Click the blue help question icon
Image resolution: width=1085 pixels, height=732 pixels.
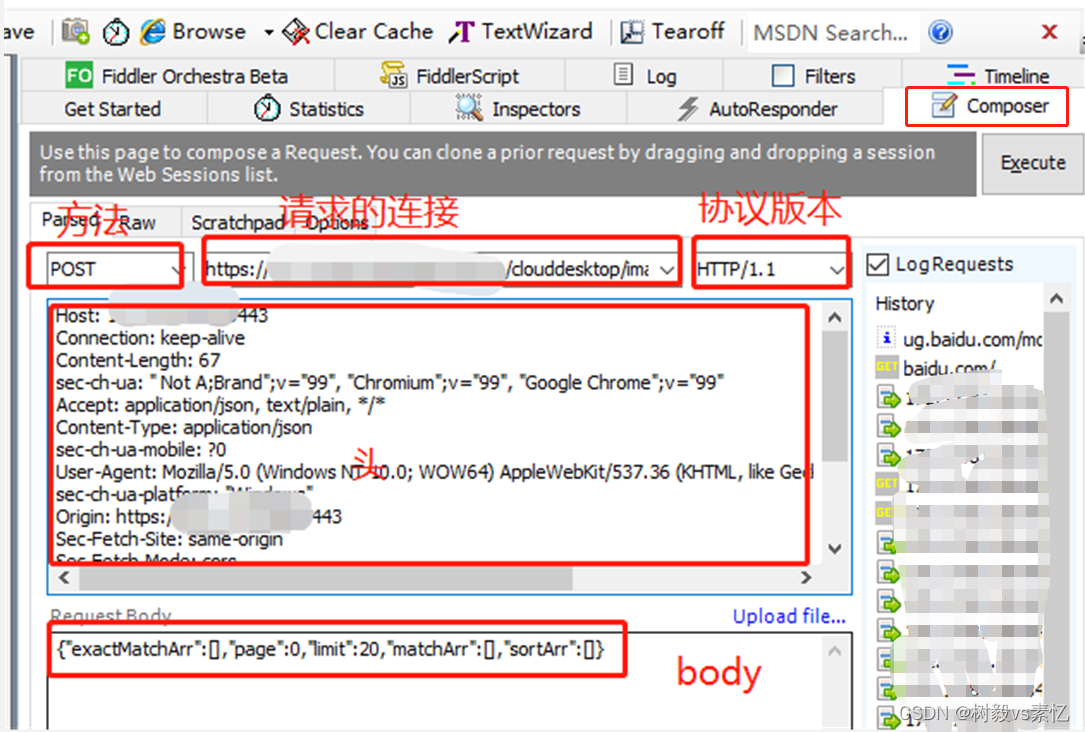(940, 32)
